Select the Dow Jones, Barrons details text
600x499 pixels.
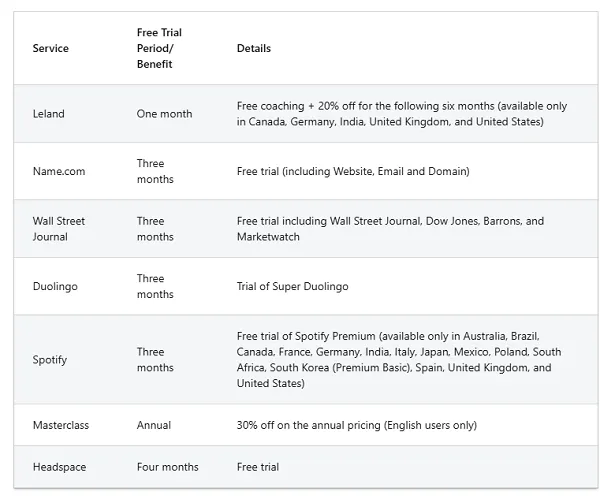(390, 229)
